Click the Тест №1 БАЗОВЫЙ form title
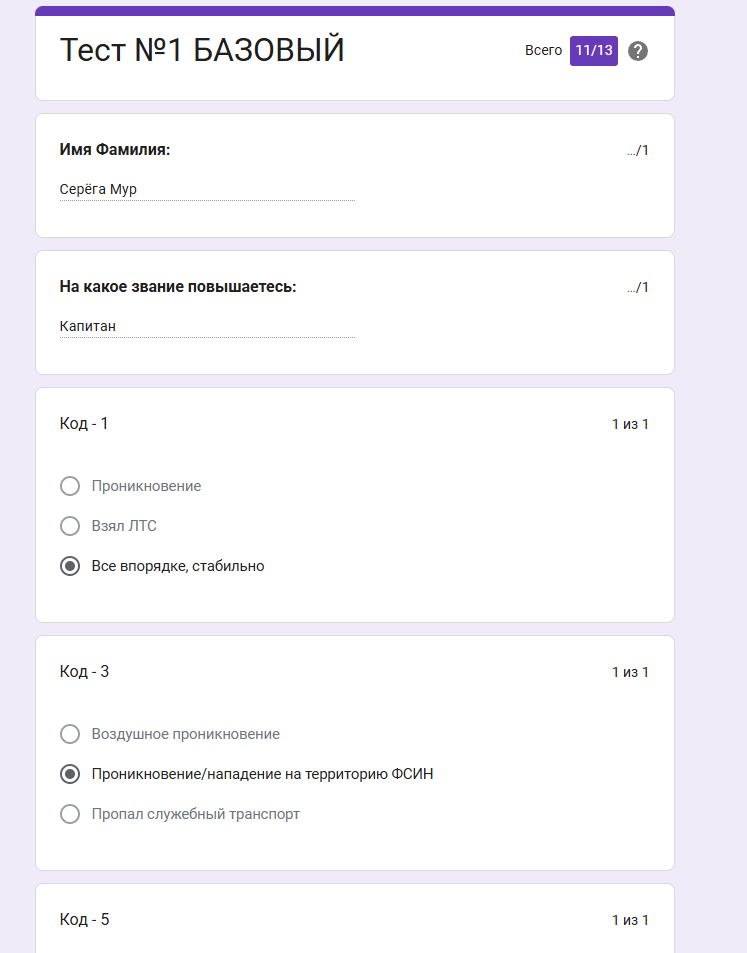The width and height of the screenshot is (747, 953). 203,50
